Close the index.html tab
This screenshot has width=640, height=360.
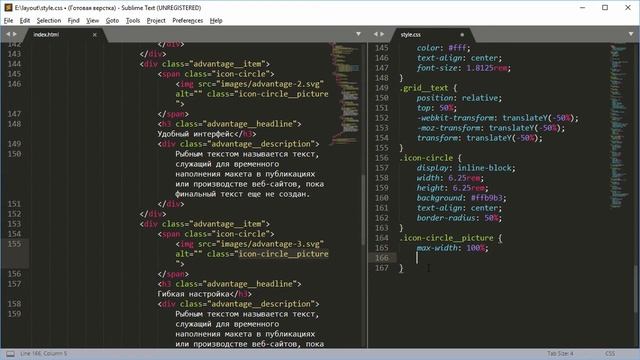pyautogui.click(x=95, y=35)
